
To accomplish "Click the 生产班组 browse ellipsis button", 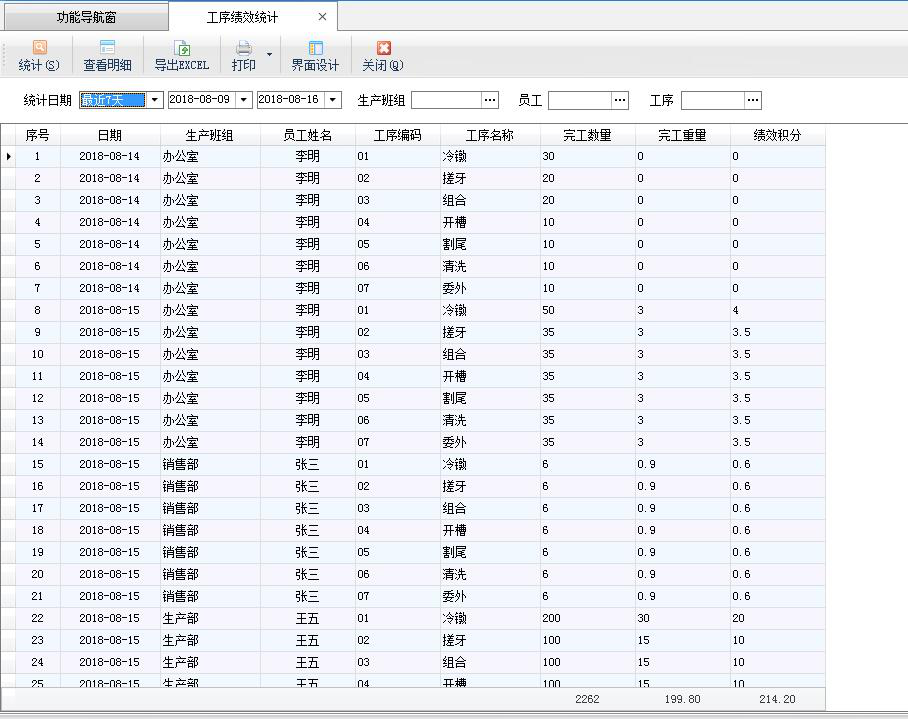I will click(490, 100).
